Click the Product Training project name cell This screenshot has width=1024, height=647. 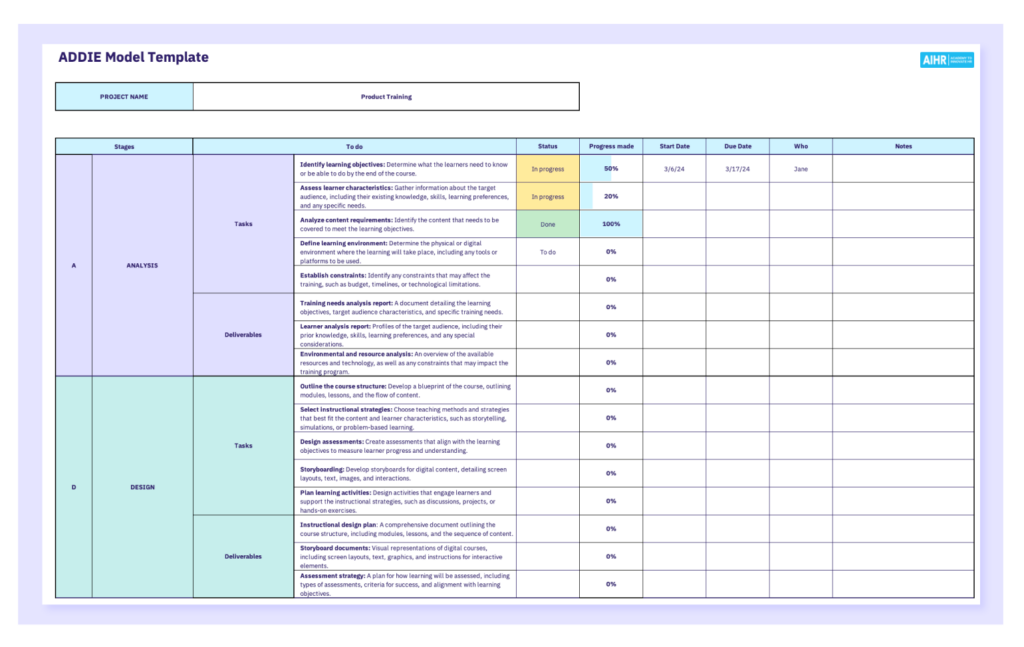[387, 96]
